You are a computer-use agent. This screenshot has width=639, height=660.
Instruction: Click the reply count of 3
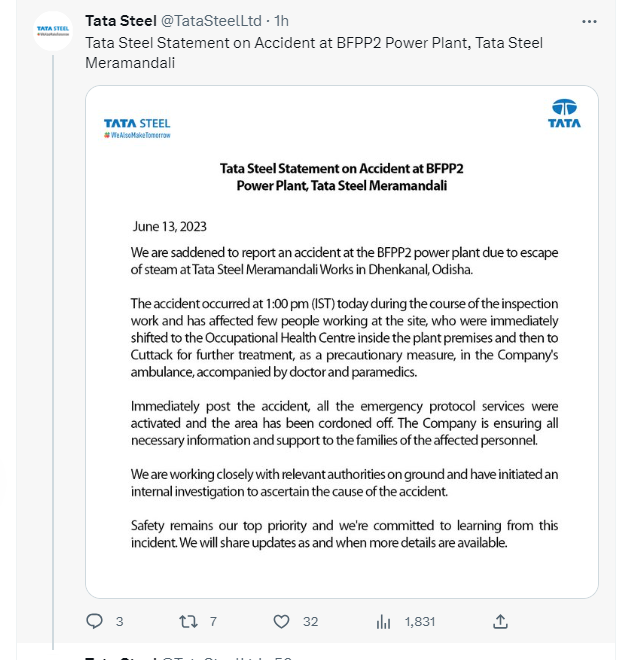120,621
